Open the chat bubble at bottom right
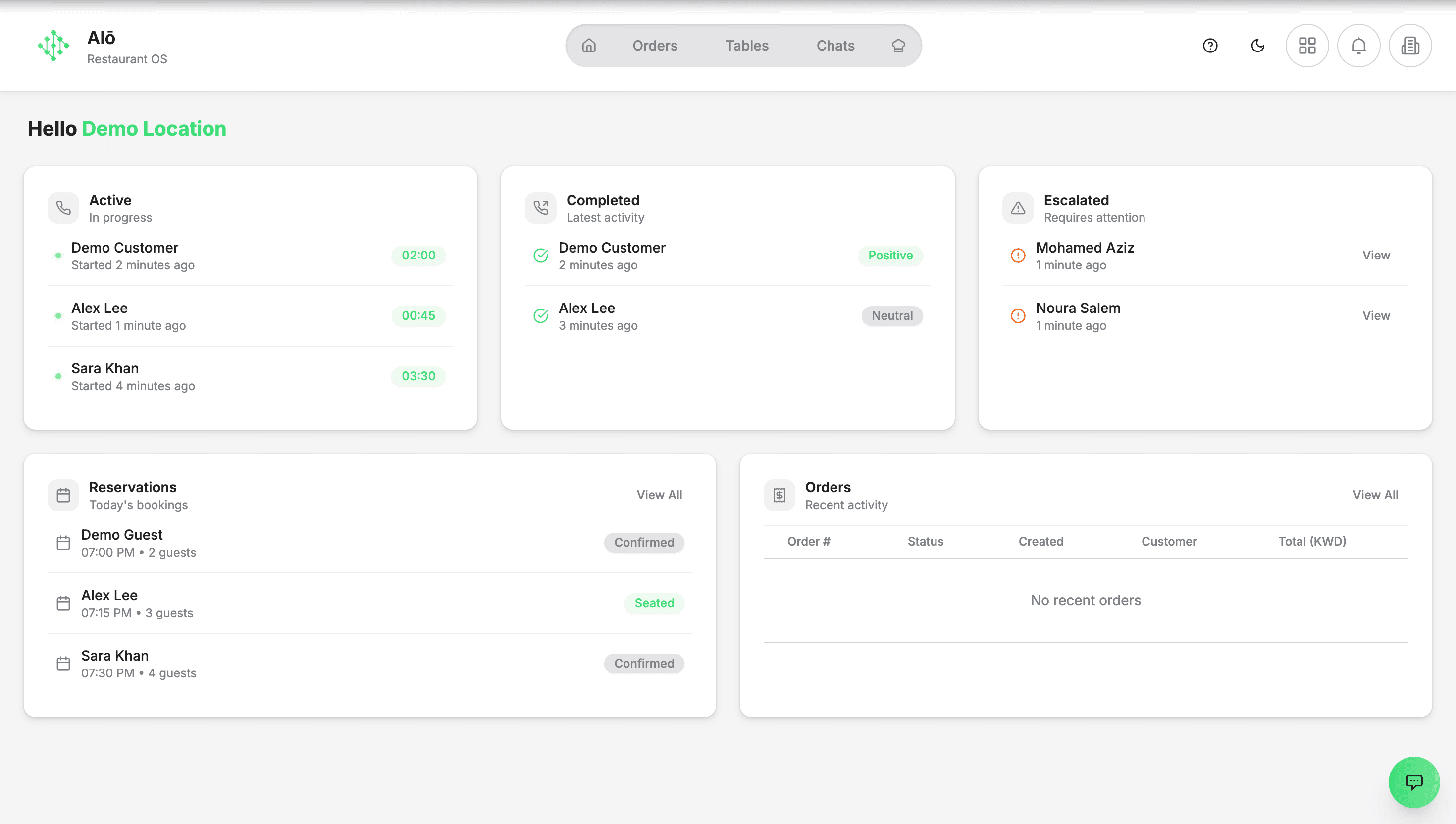The image size is (1456, 824). (1413, 782)
